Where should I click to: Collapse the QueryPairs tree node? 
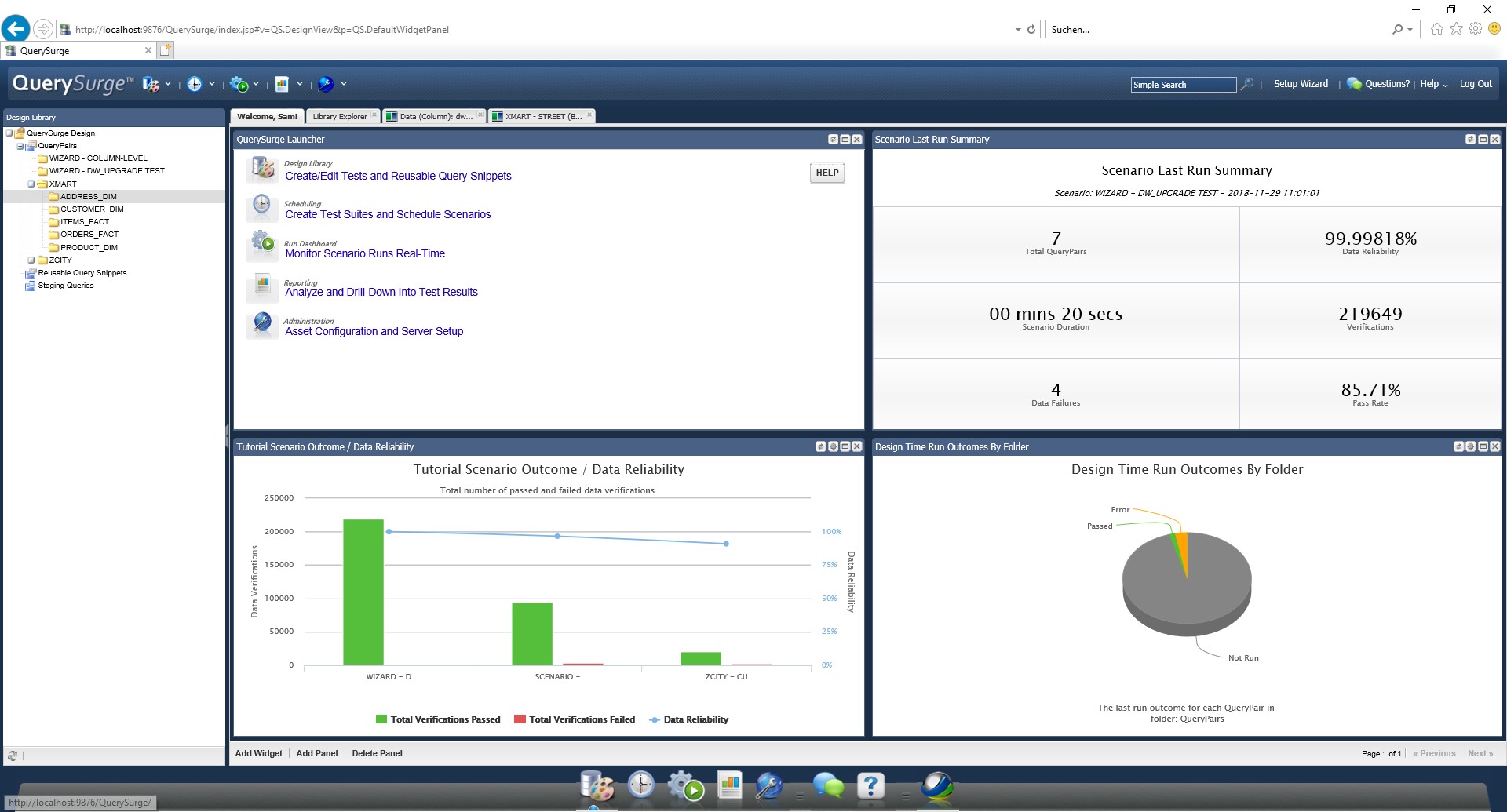tap(20, 147)
